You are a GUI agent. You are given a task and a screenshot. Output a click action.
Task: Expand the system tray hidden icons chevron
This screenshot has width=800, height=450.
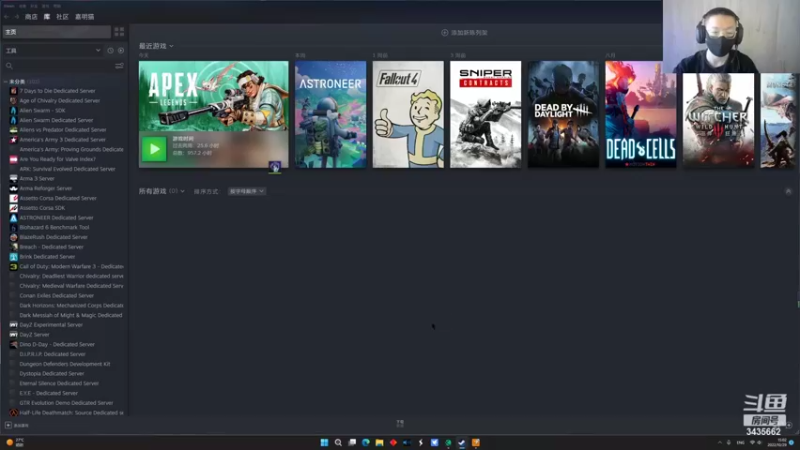pos(720,442)
